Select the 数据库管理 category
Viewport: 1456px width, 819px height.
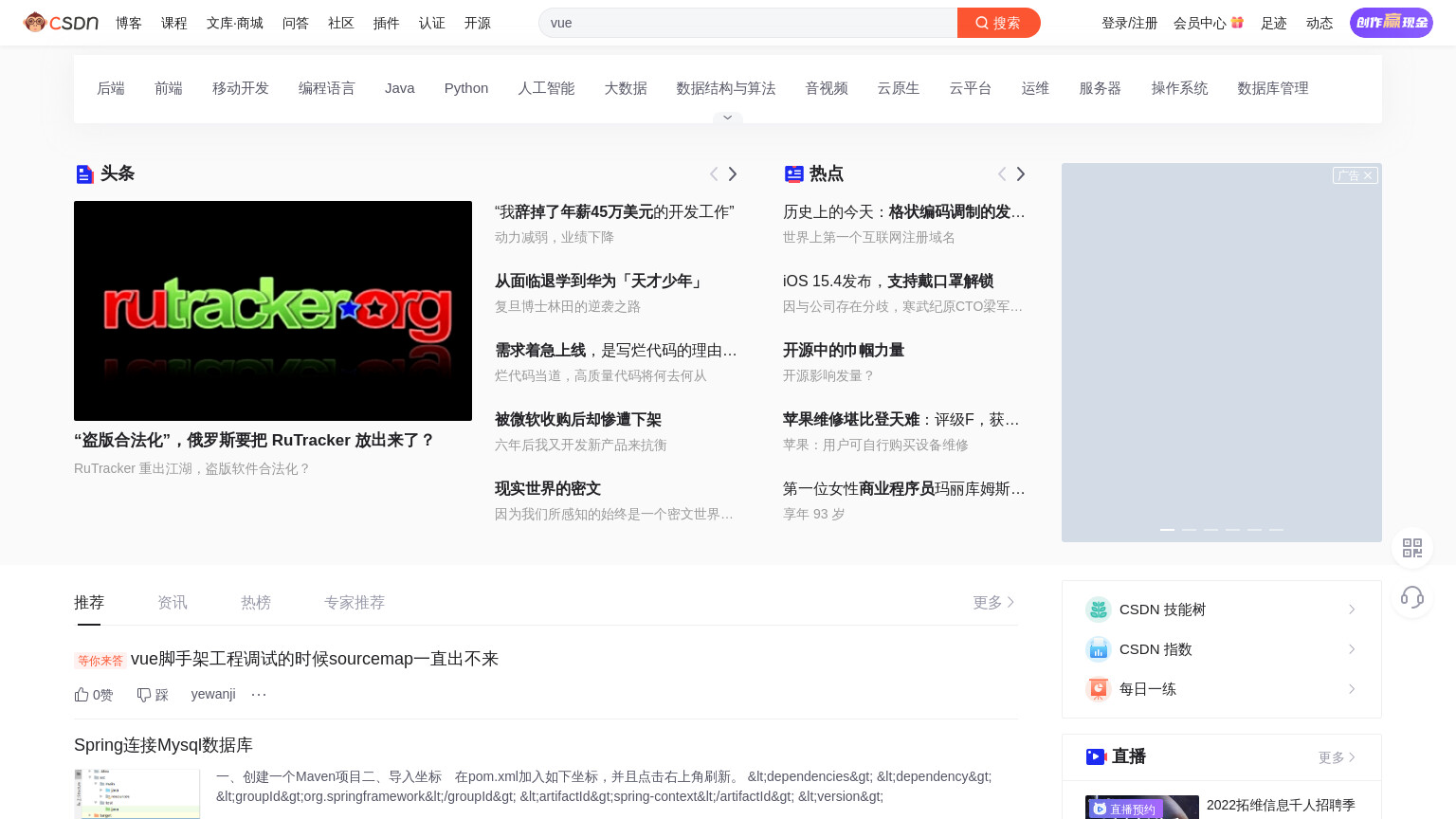pos(1273,88)
